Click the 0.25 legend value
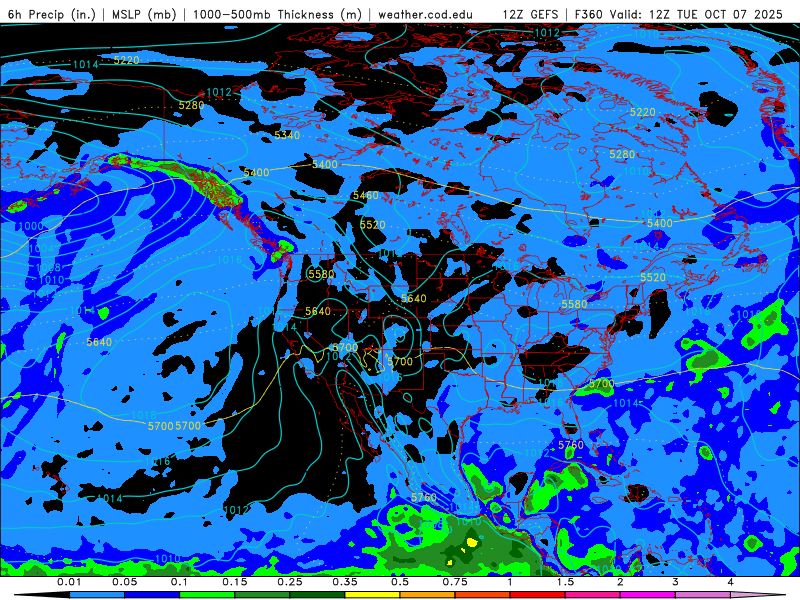Image resolution: width=800 pixels, height=600 pixels. (290, 582)
